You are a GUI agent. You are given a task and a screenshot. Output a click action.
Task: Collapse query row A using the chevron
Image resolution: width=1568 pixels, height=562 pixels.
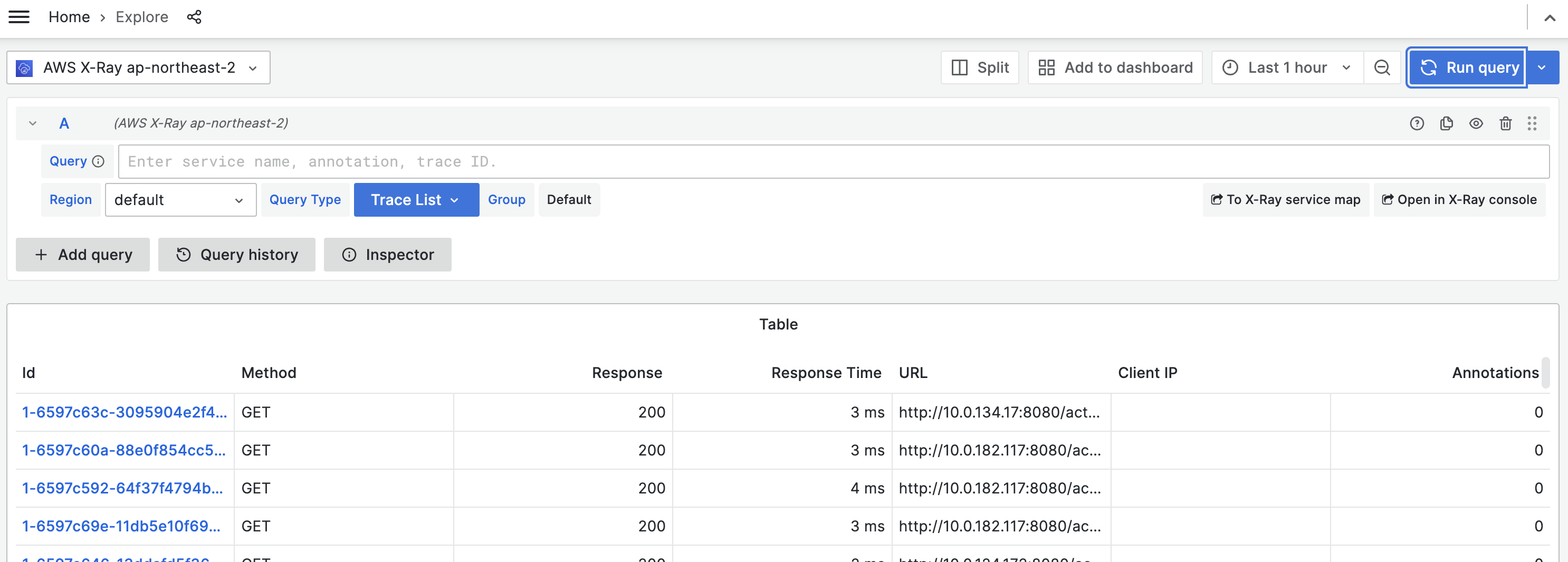pyautogui.click(x=33, y=123)
